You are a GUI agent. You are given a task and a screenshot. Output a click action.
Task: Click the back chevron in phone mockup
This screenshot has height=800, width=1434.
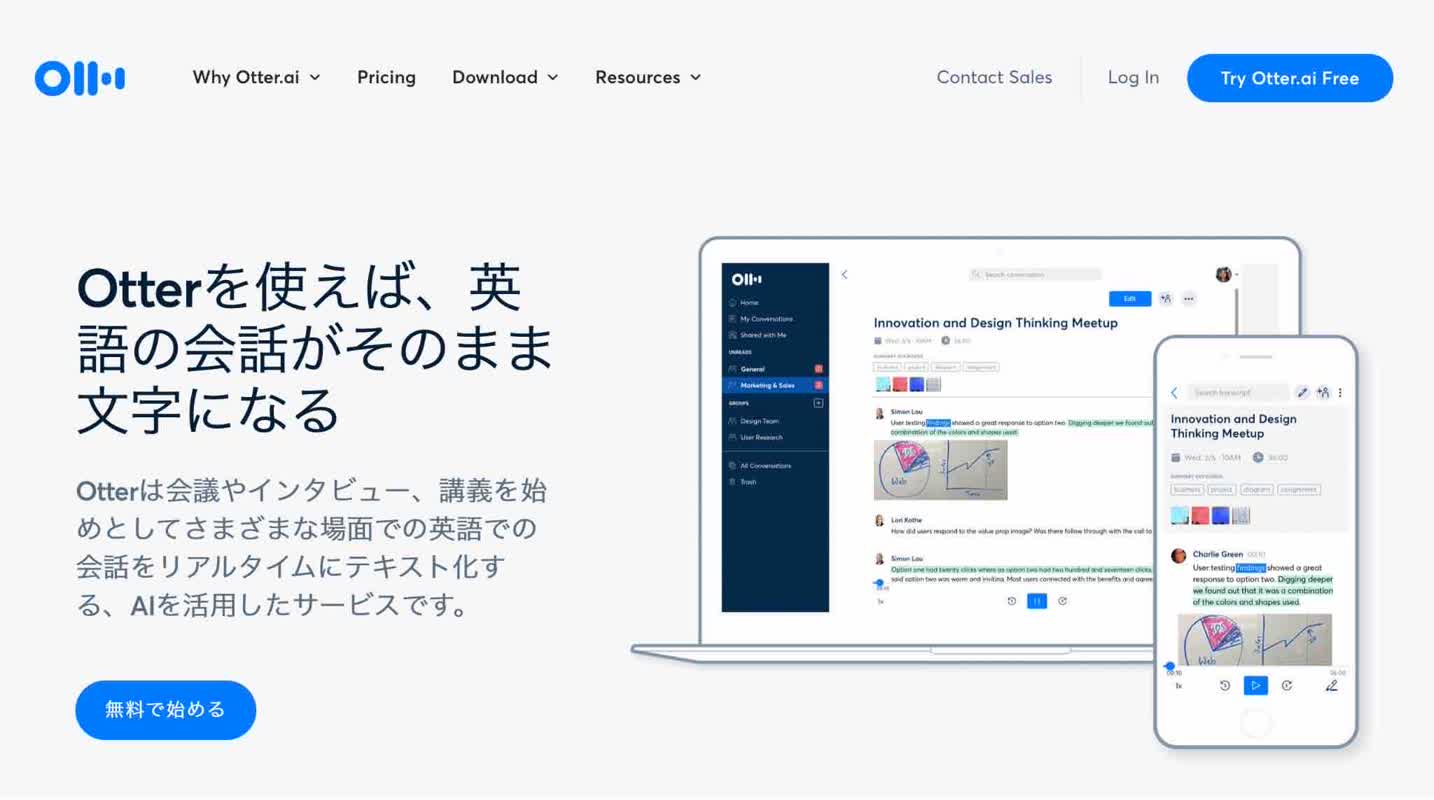pyautogui.click(x=1174, y=393)
